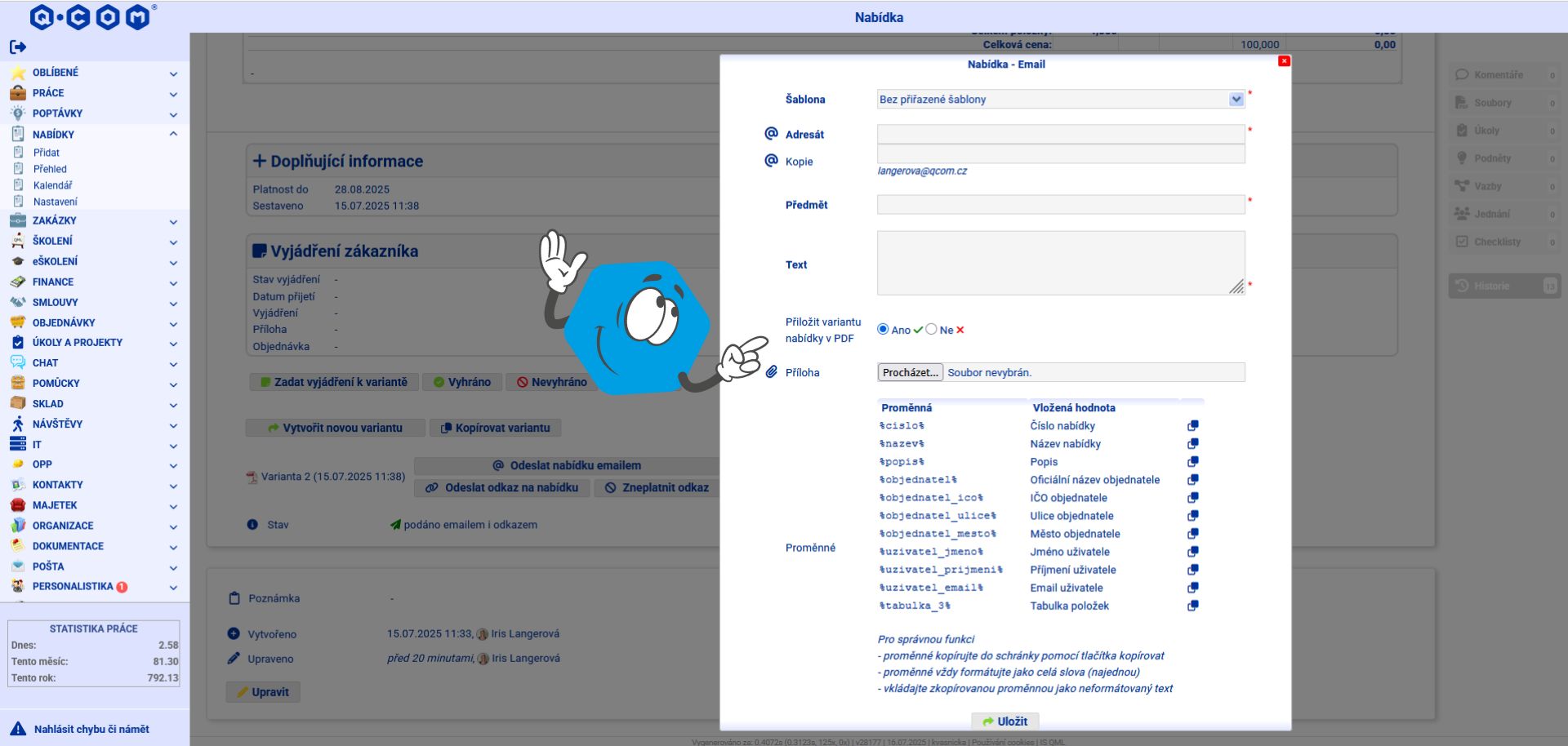Copy the %cislo% variable with its copy icon
This screenshot has width=1568, height=746.
(1192, 426)
